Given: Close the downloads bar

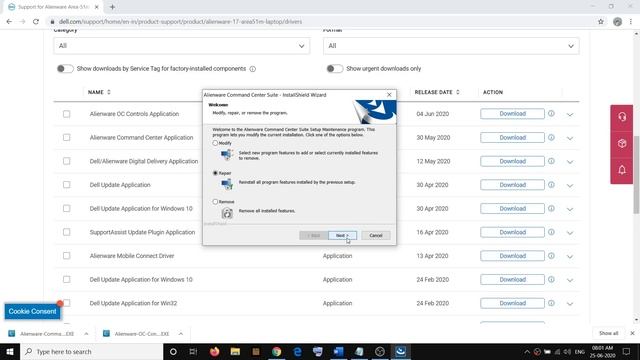Looking at the screenshot, I should point(632,333).
